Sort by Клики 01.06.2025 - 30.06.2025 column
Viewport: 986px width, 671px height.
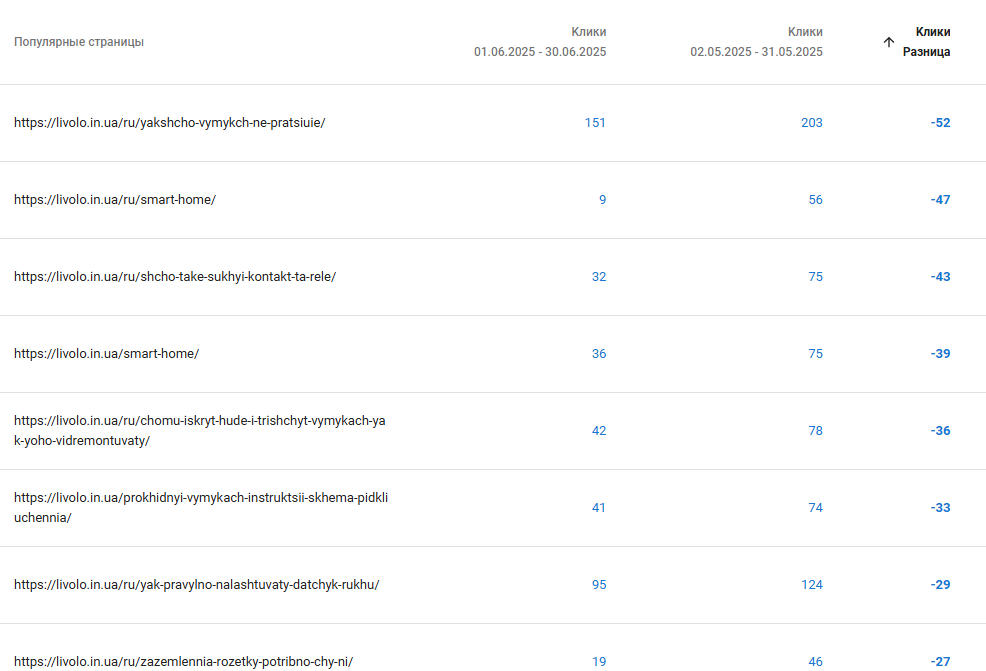[x=540, y=42]
